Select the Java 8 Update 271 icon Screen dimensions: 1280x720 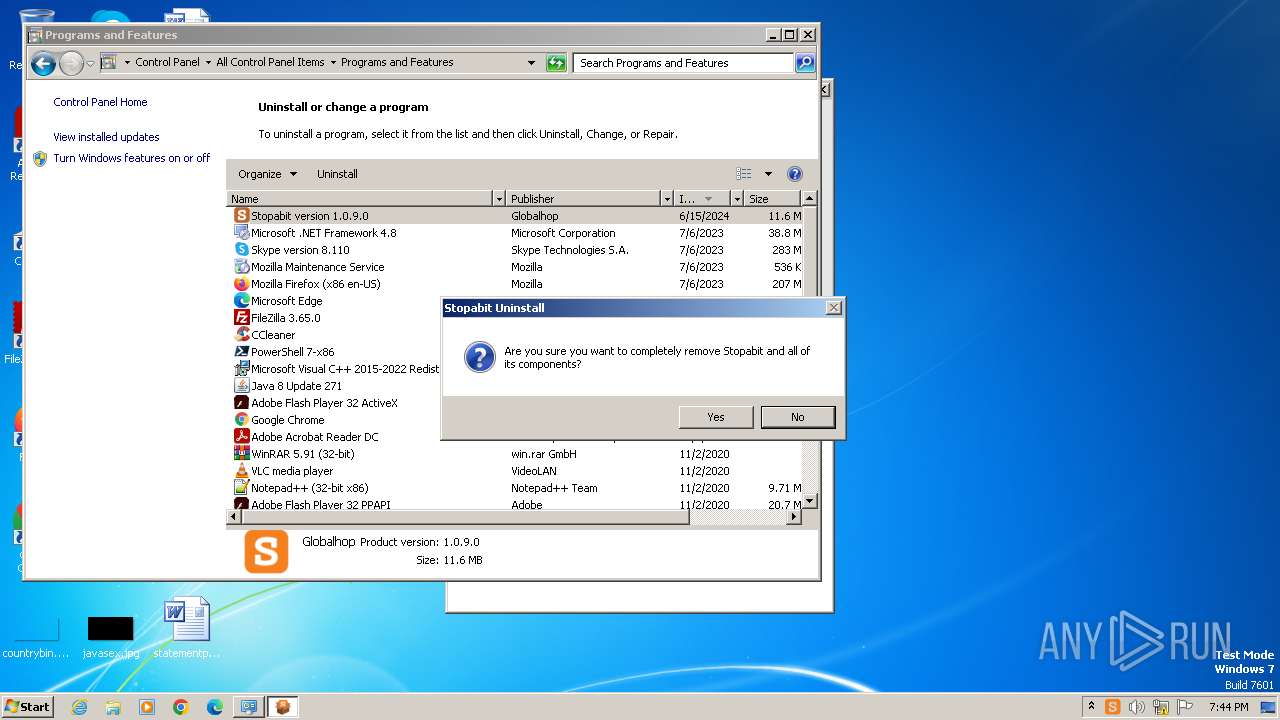[x=241, y=386]
